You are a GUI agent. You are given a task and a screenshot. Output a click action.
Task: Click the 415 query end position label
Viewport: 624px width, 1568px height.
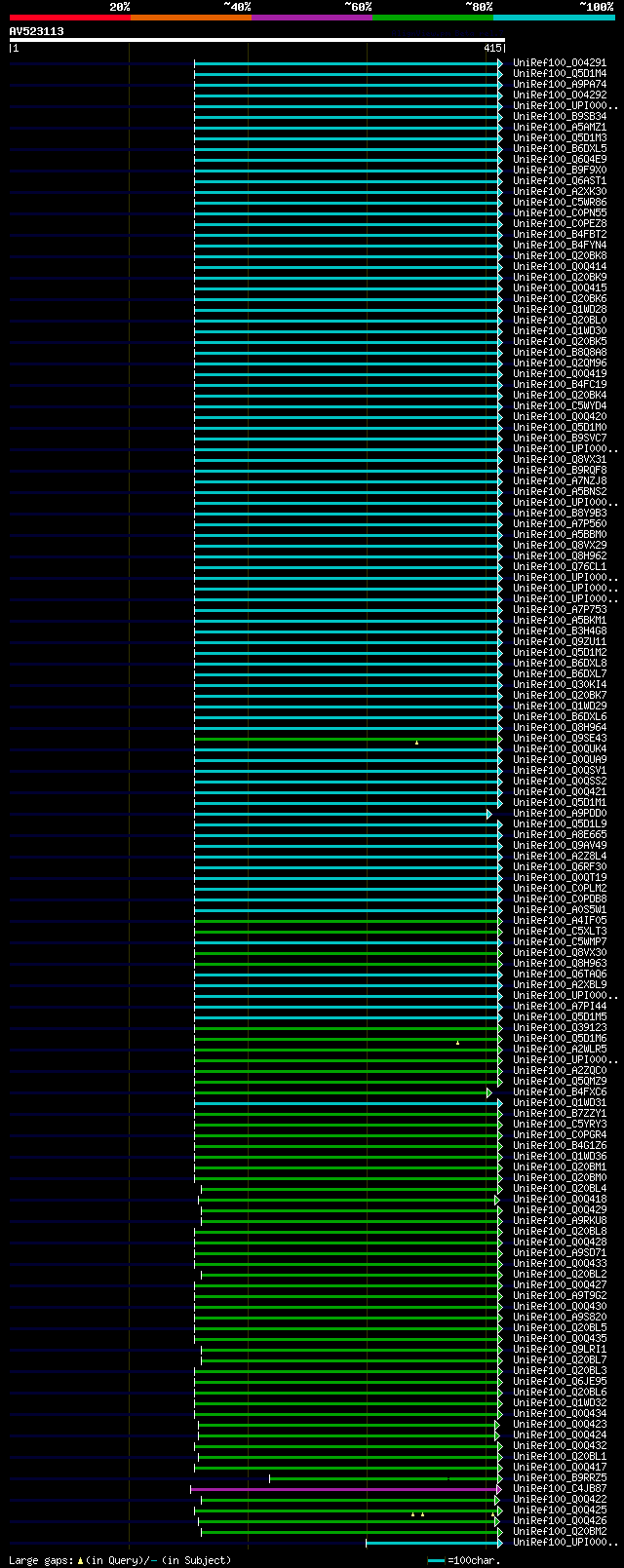tap(492, 48)
